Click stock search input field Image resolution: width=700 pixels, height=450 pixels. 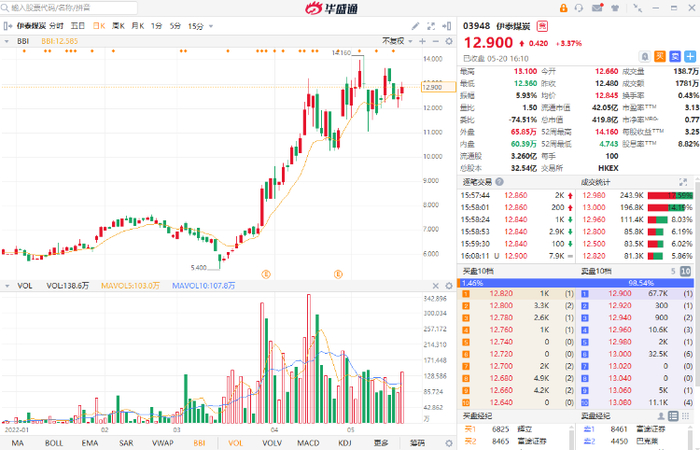click(69, 8)
